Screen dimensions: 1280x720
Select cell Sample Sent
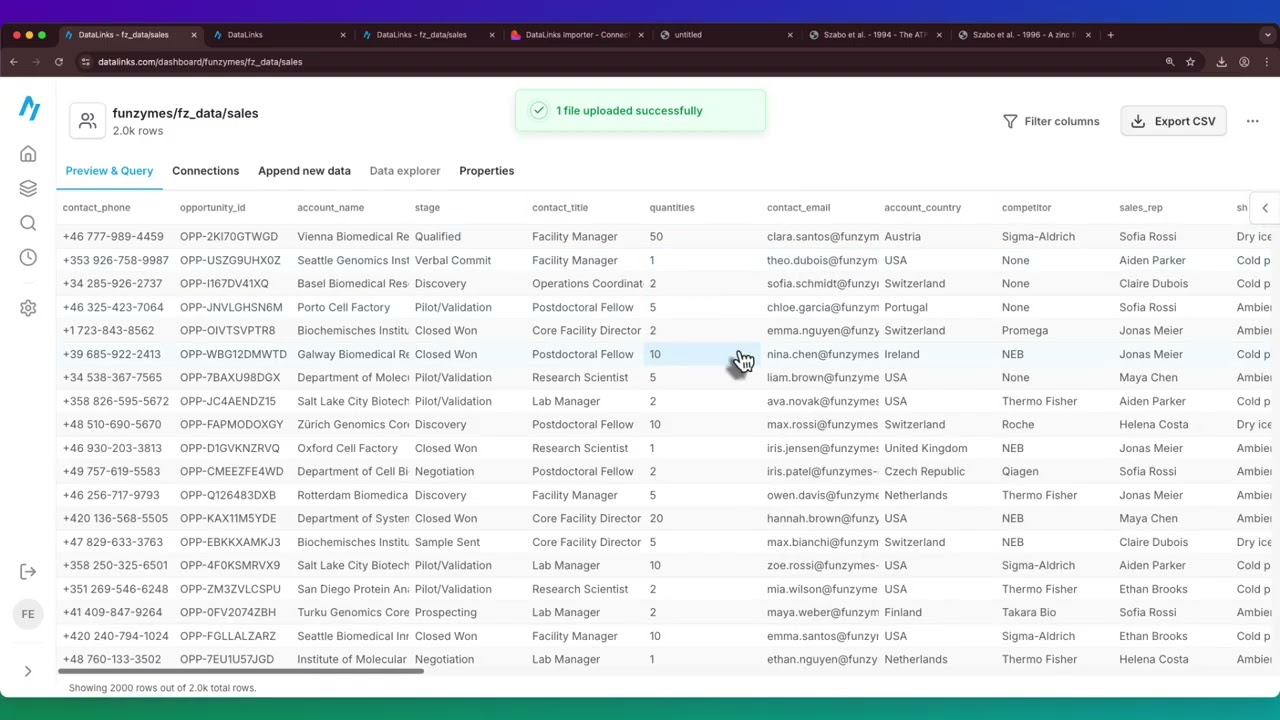pos(447,542)
